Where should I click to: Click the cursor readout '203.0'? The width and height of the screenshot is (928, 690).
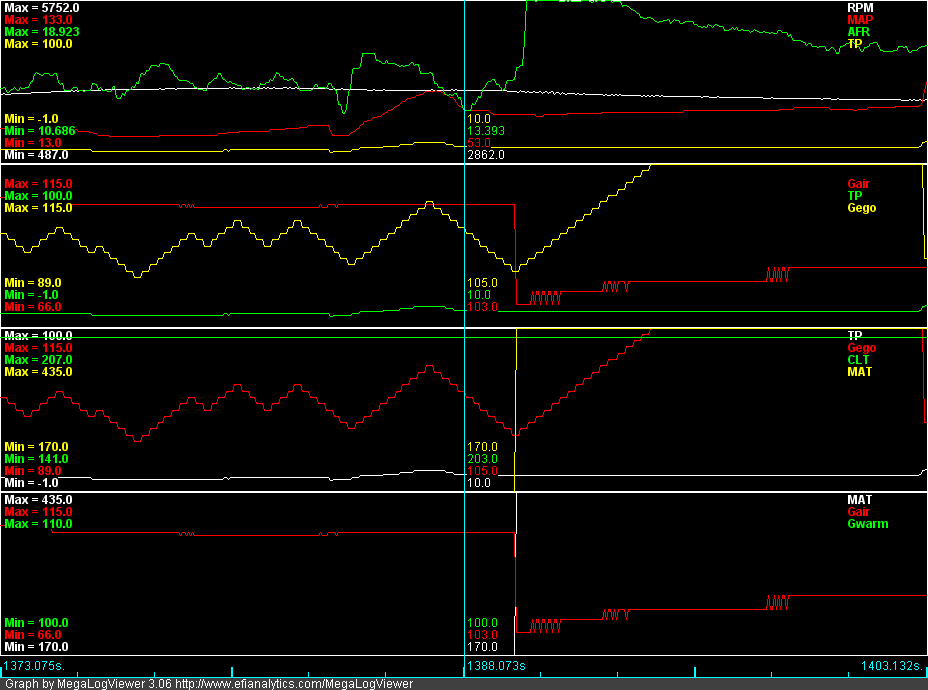click(482, 459)
